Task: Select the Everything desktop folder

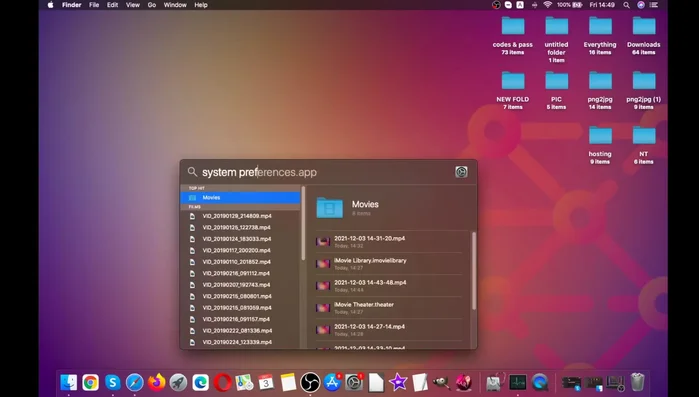Action: click(600, 35)
